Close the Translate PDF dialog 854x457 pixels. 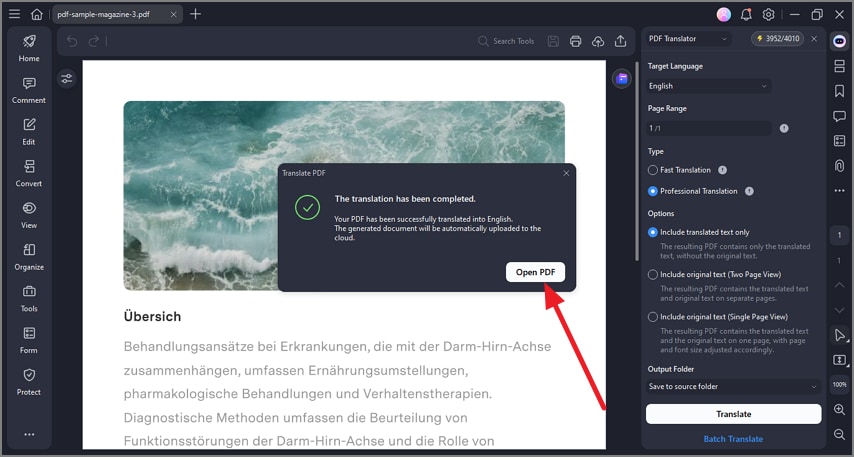coord(566,173)
